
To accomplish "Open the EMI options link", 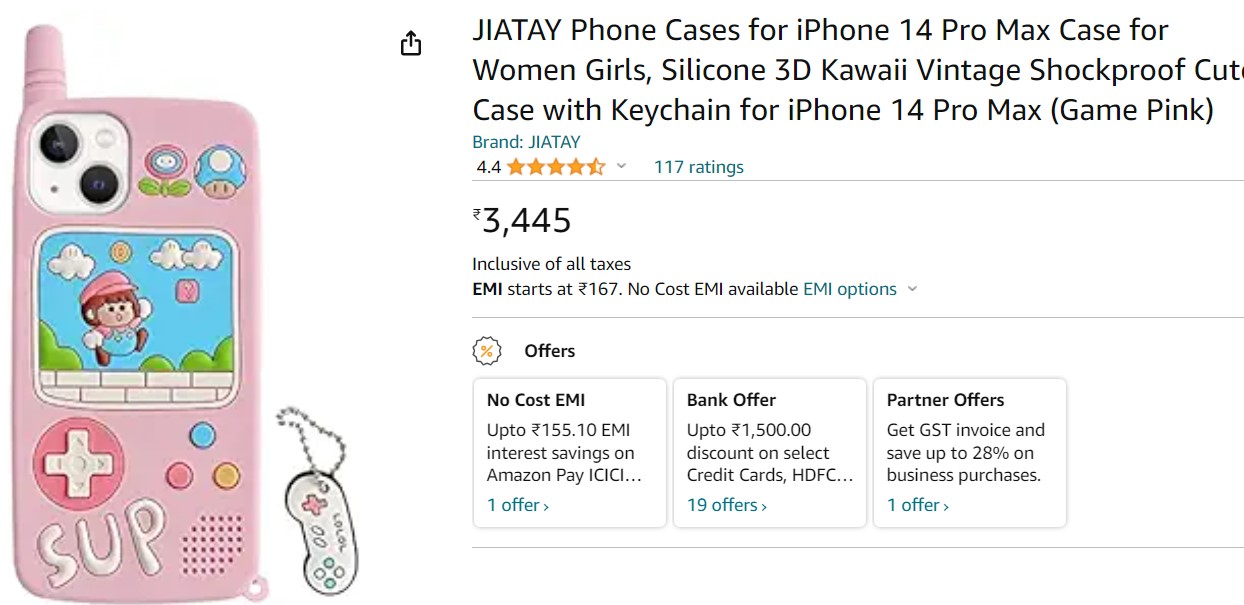I will pyautogui.click(x=849, y=289).
